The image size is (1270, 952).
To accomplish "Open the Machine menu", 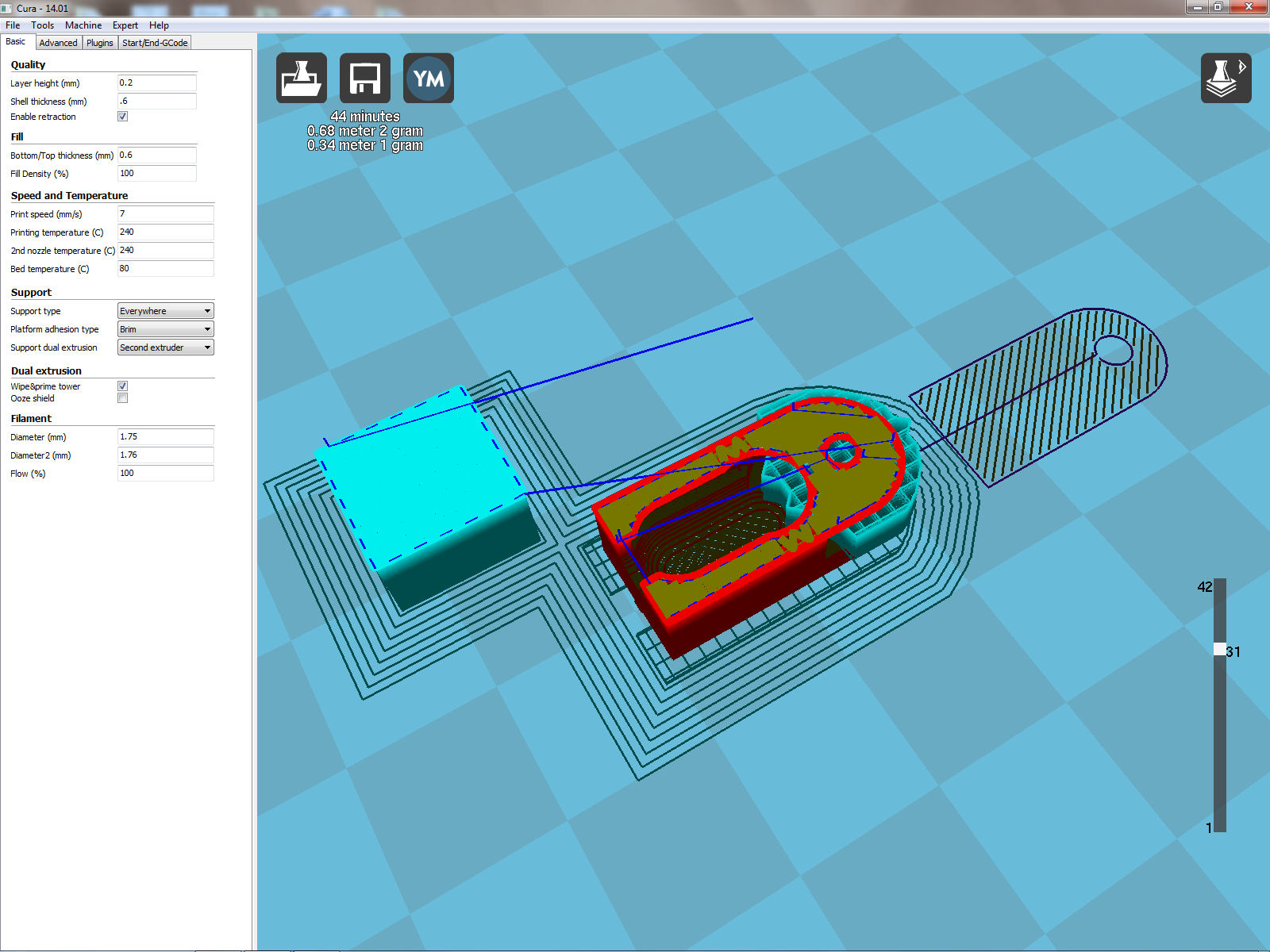I will pyautogui.click(x=83, y=25).
